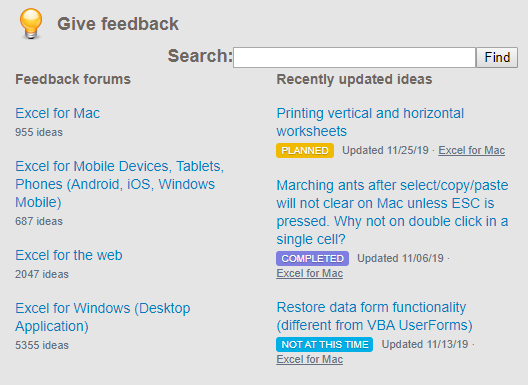528x385 pixels.
Task: Open the Excel for Mac forum
Action: (x=58, y=113)
